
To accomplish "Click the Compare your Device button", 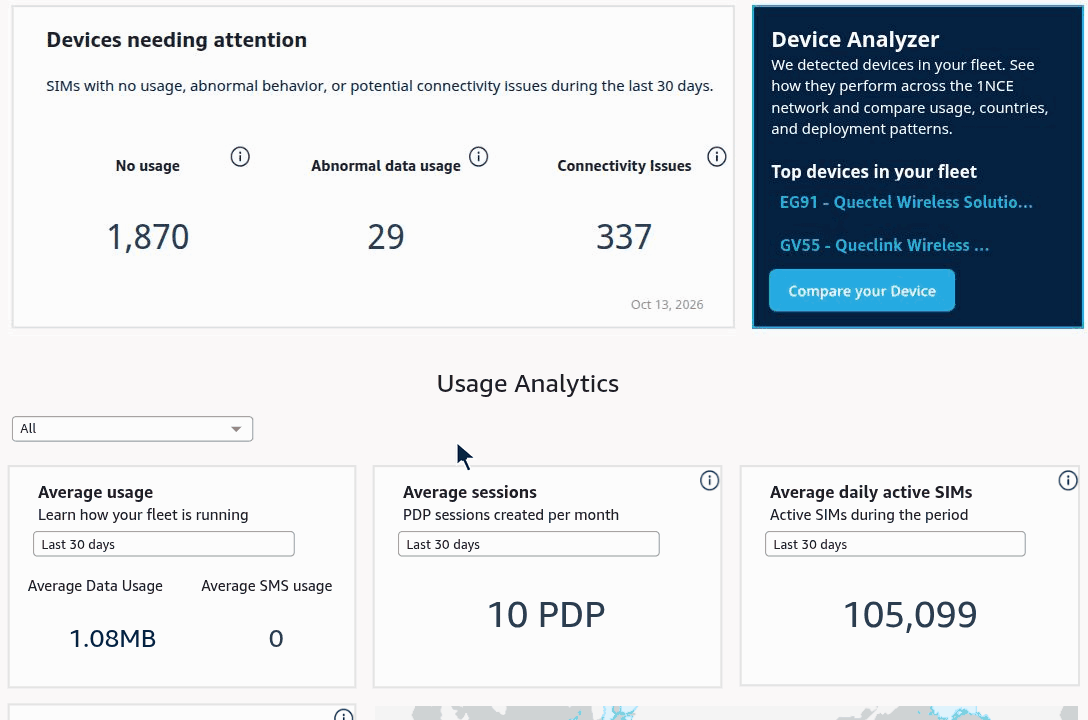I will point(862,291).
